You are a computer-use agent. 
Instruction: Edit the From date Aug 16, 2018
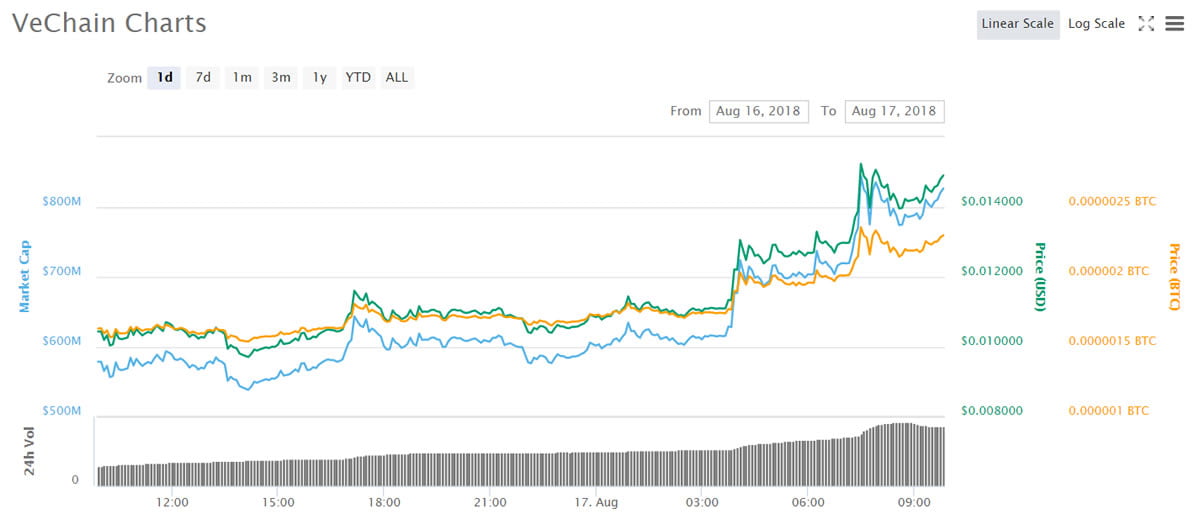click(759, 111)
